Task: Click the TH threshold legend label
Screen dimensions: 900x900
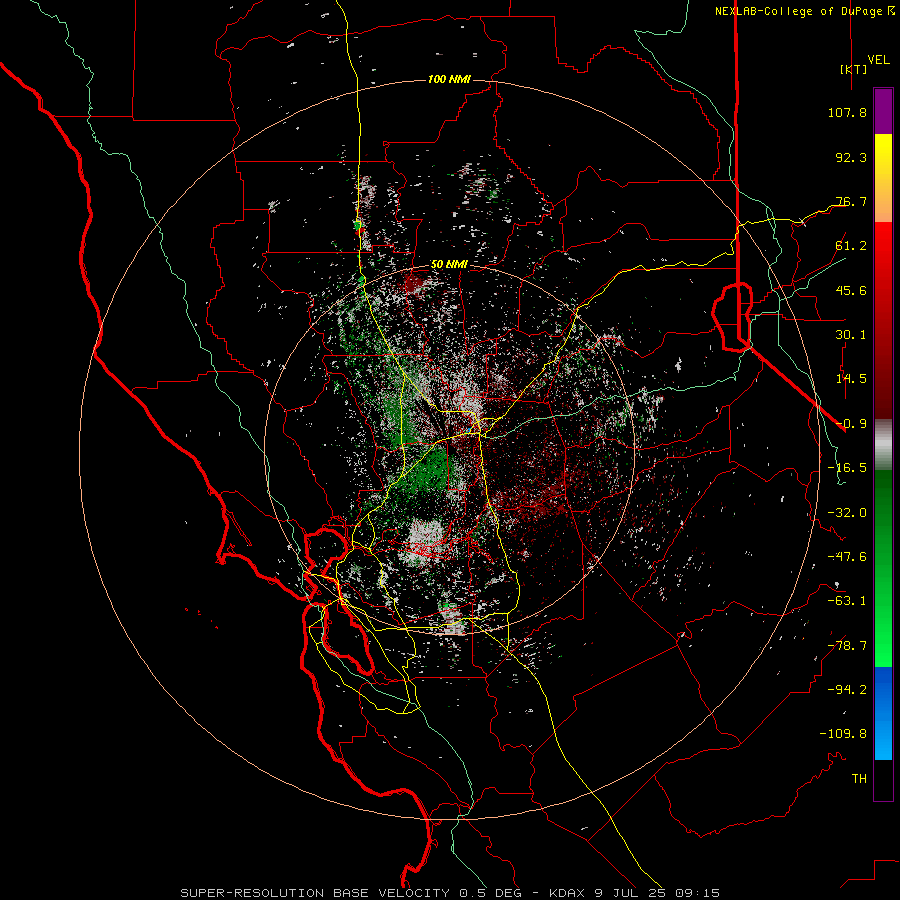Action: [859, 779]
